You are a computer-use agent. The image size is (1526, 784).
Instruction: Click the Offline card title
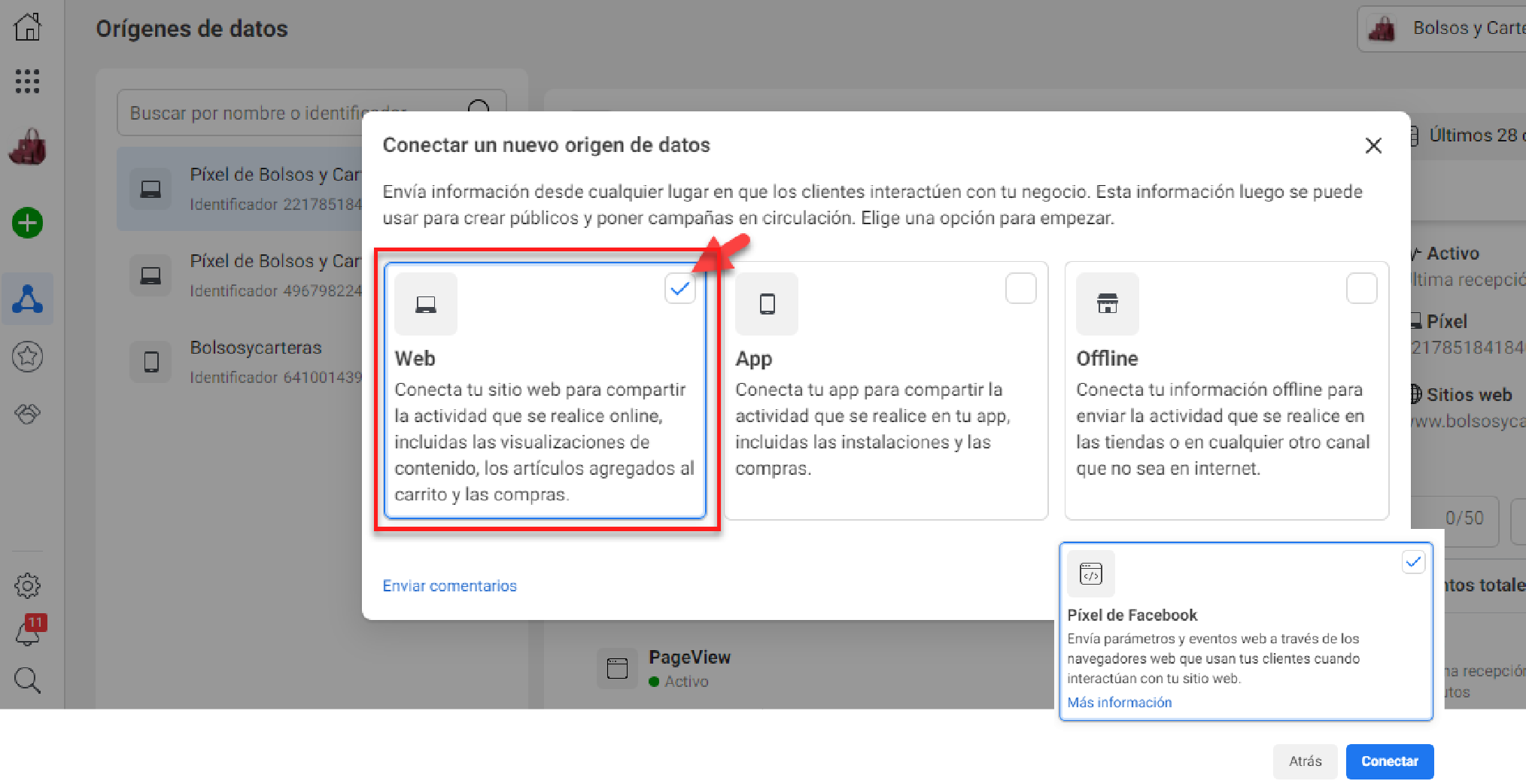coord(1107,358)
